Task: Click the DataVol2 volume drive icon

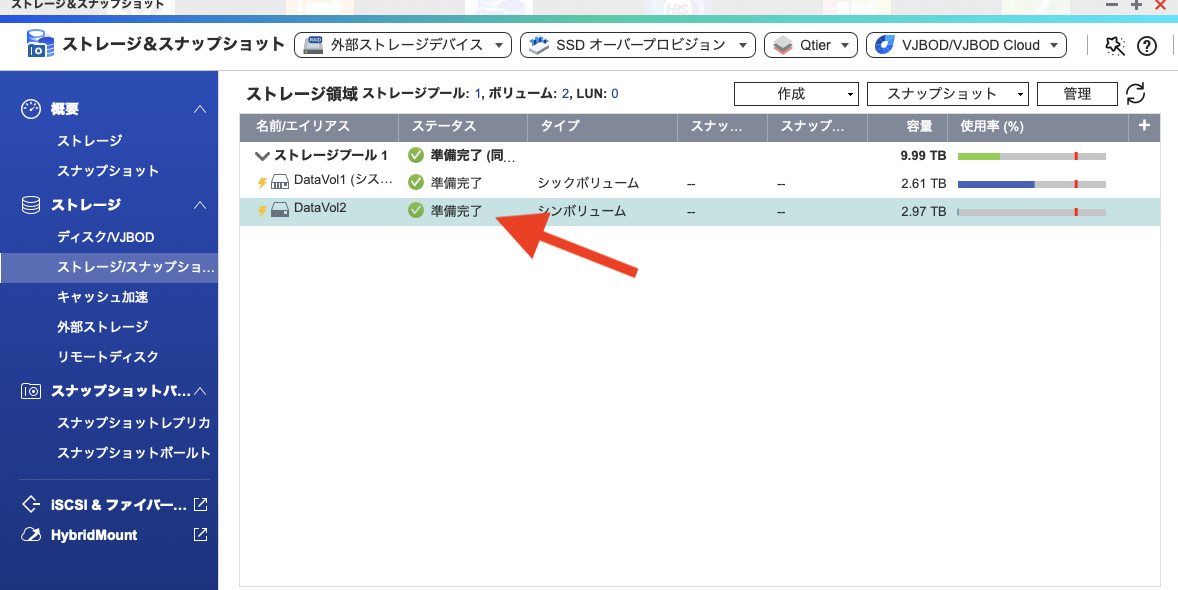Action: (280, 210)
